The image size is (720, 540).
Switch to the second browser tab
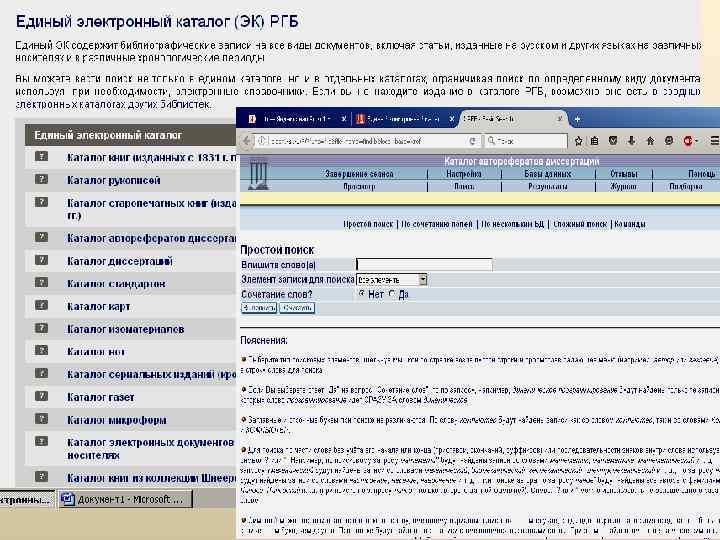click(x=405, y=119)
